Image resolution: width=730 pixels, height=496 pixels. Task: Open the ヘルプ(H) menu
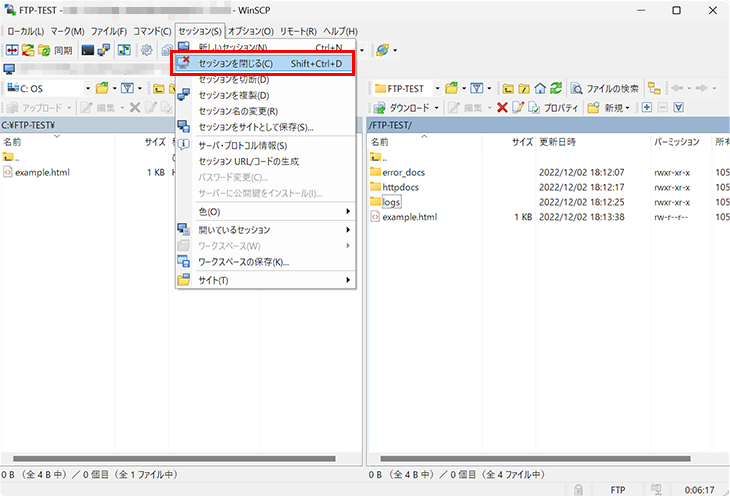coord(340,31)
